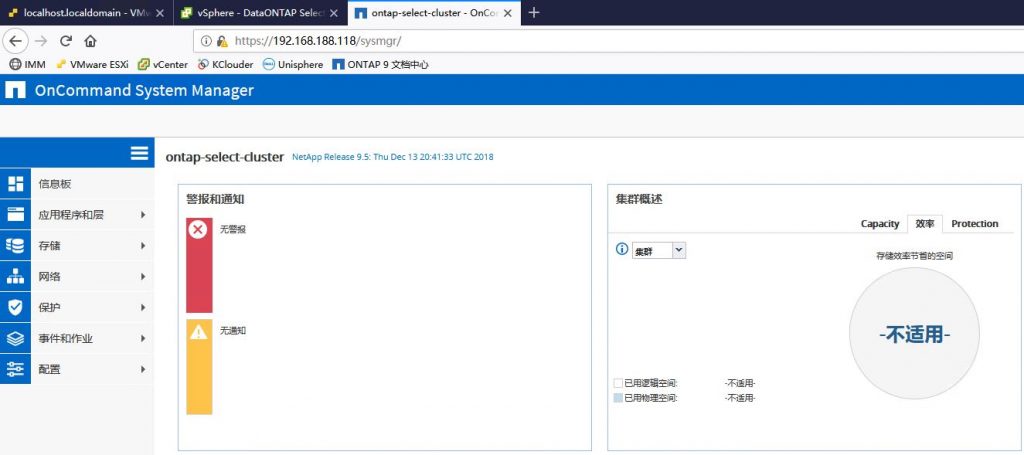
Task: Open the 集群 dropdown selector
Action: point(659,250)
